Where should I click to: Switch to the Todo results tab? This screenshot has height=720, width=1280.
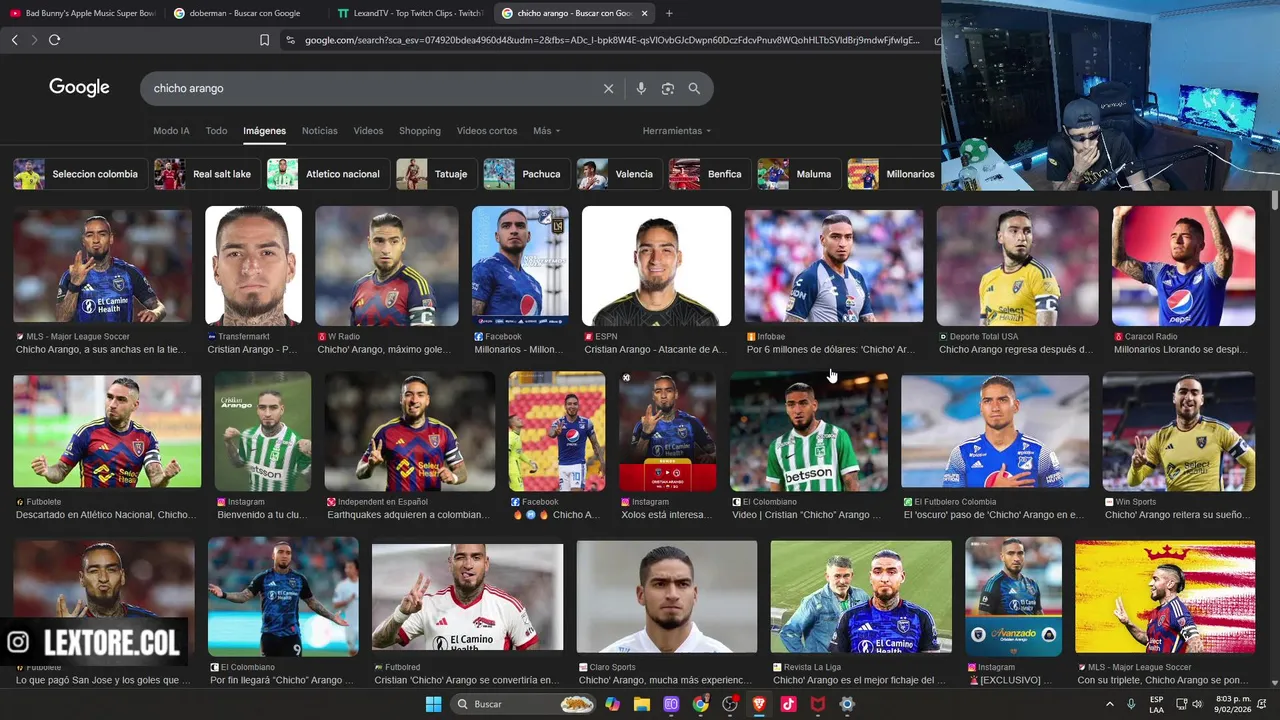click(216, 131)
